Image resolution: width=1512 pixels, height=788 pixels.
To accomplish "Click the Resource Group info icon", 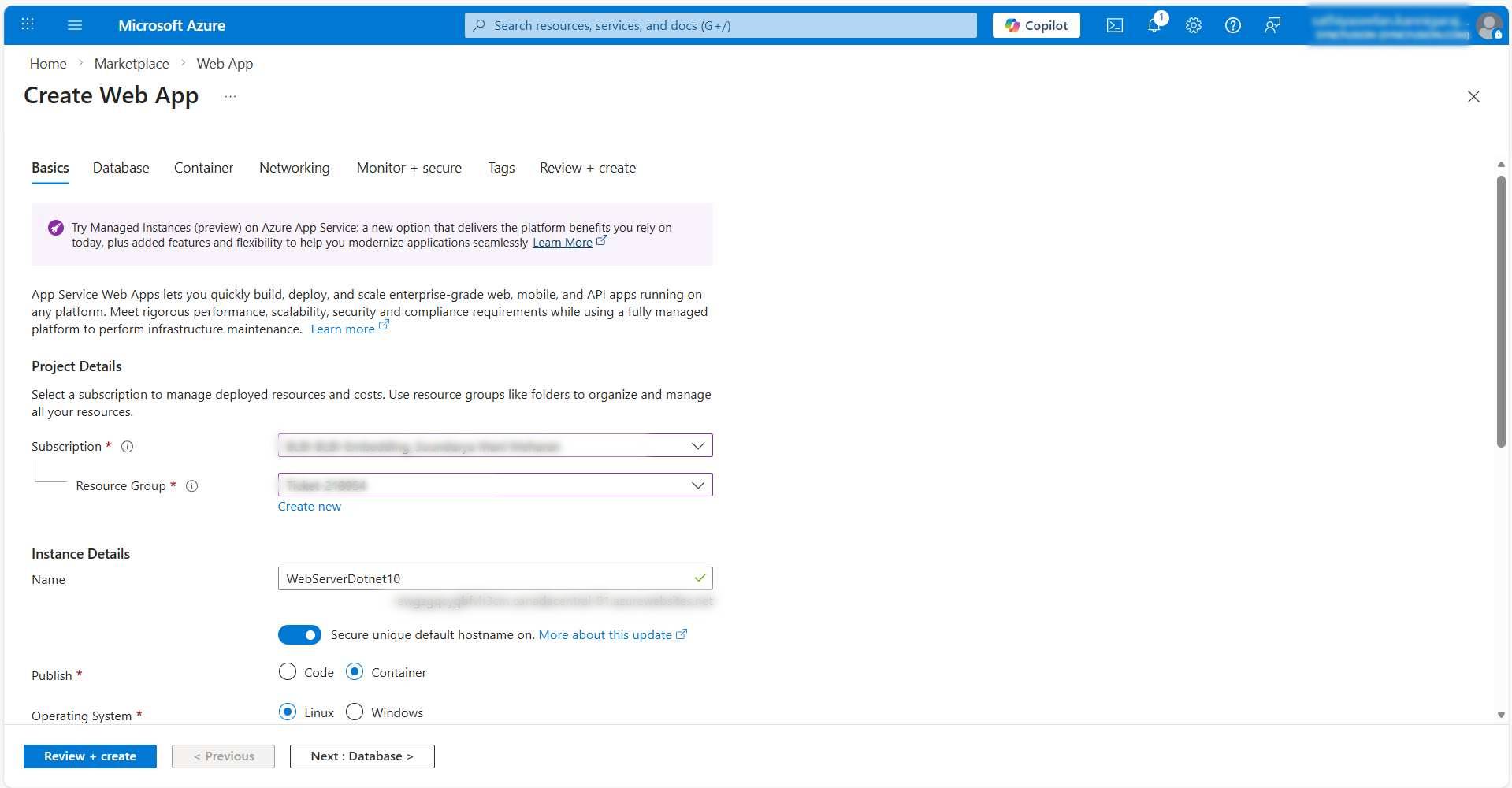I will 191,486.
